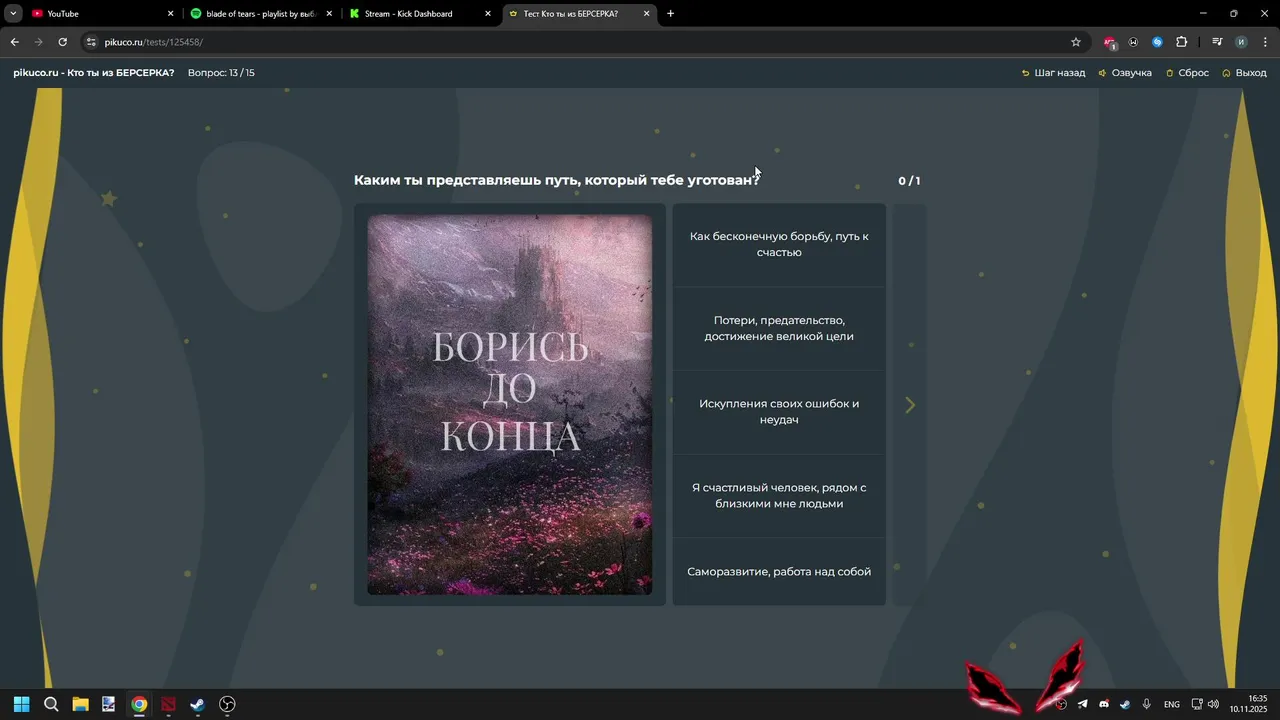Click the site information icon in address bar
Viewport: 1280px width, 720px height.
coord(91,42)
